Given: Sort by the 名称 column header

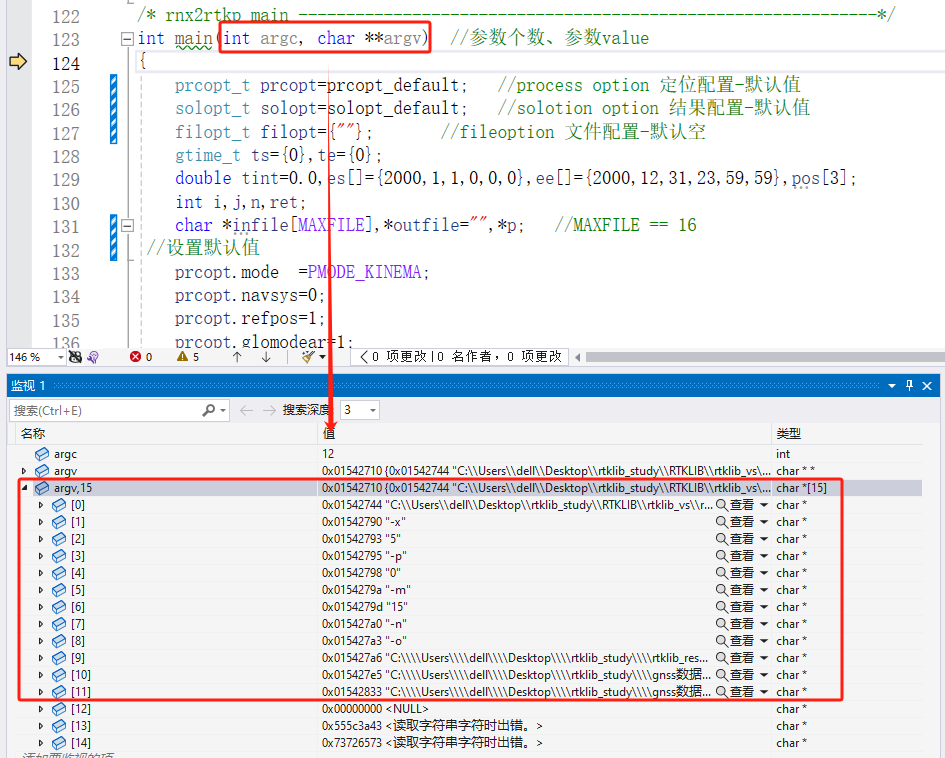Looking at the screenshot, I should [33, 434].
